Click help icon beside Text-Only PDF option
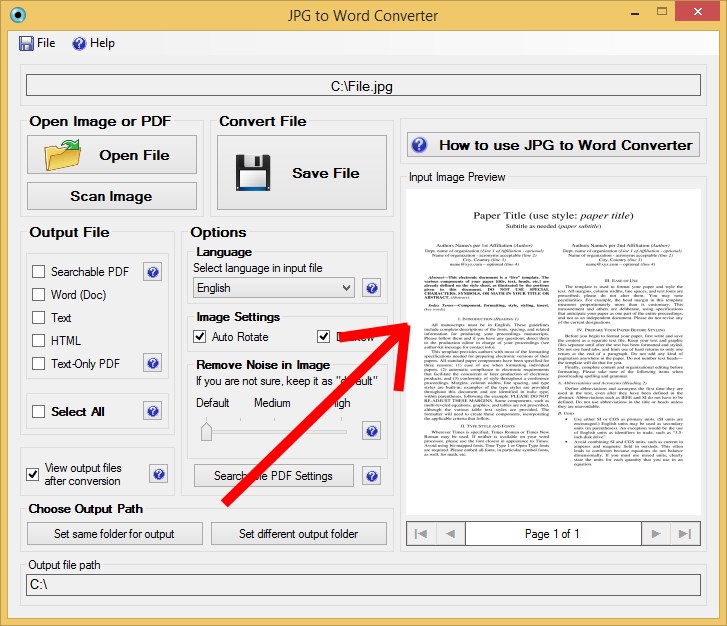 point(153,363)
